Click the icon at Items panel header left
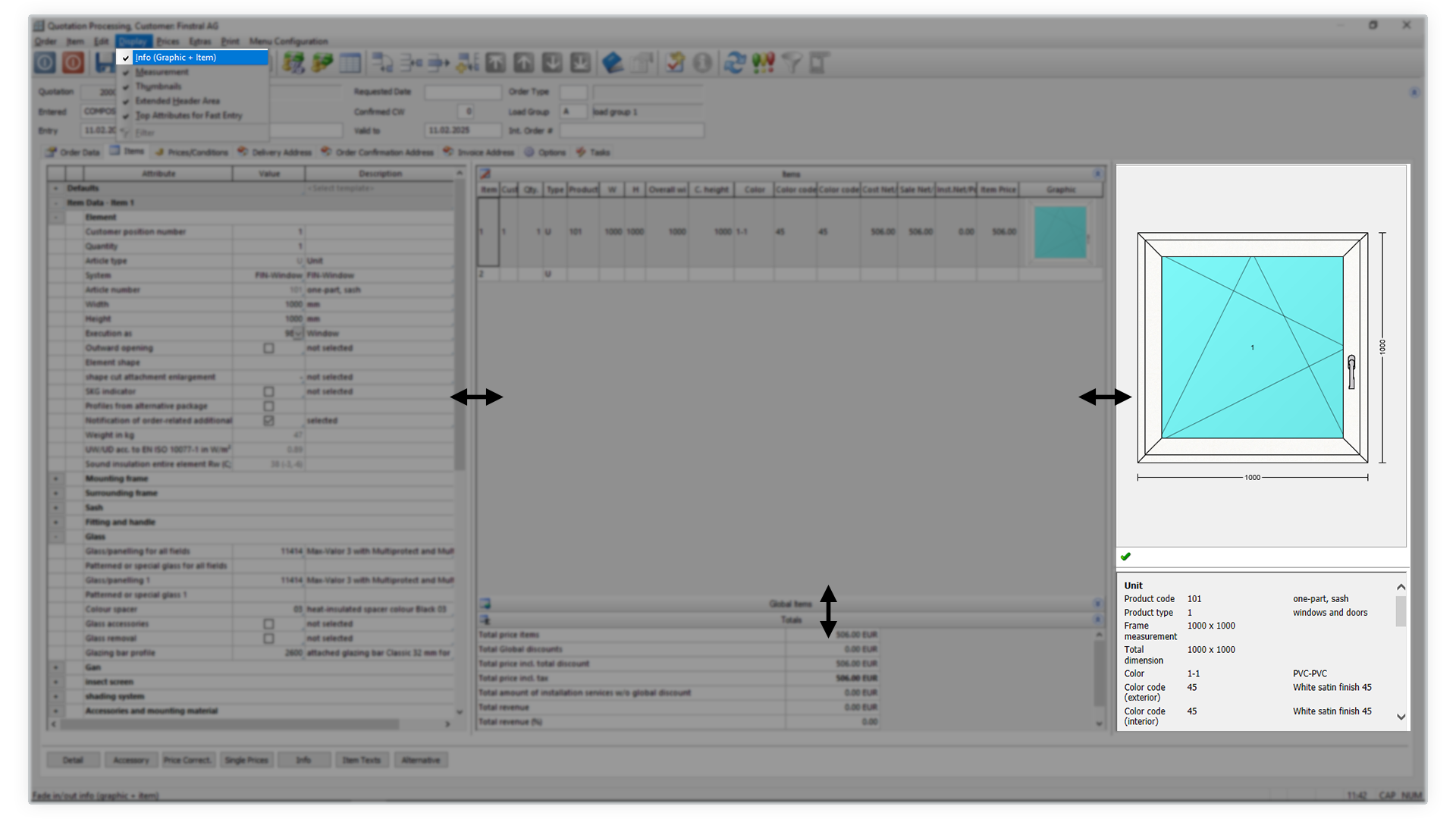Screen dimensions: 1456x819 click(485, 174)
